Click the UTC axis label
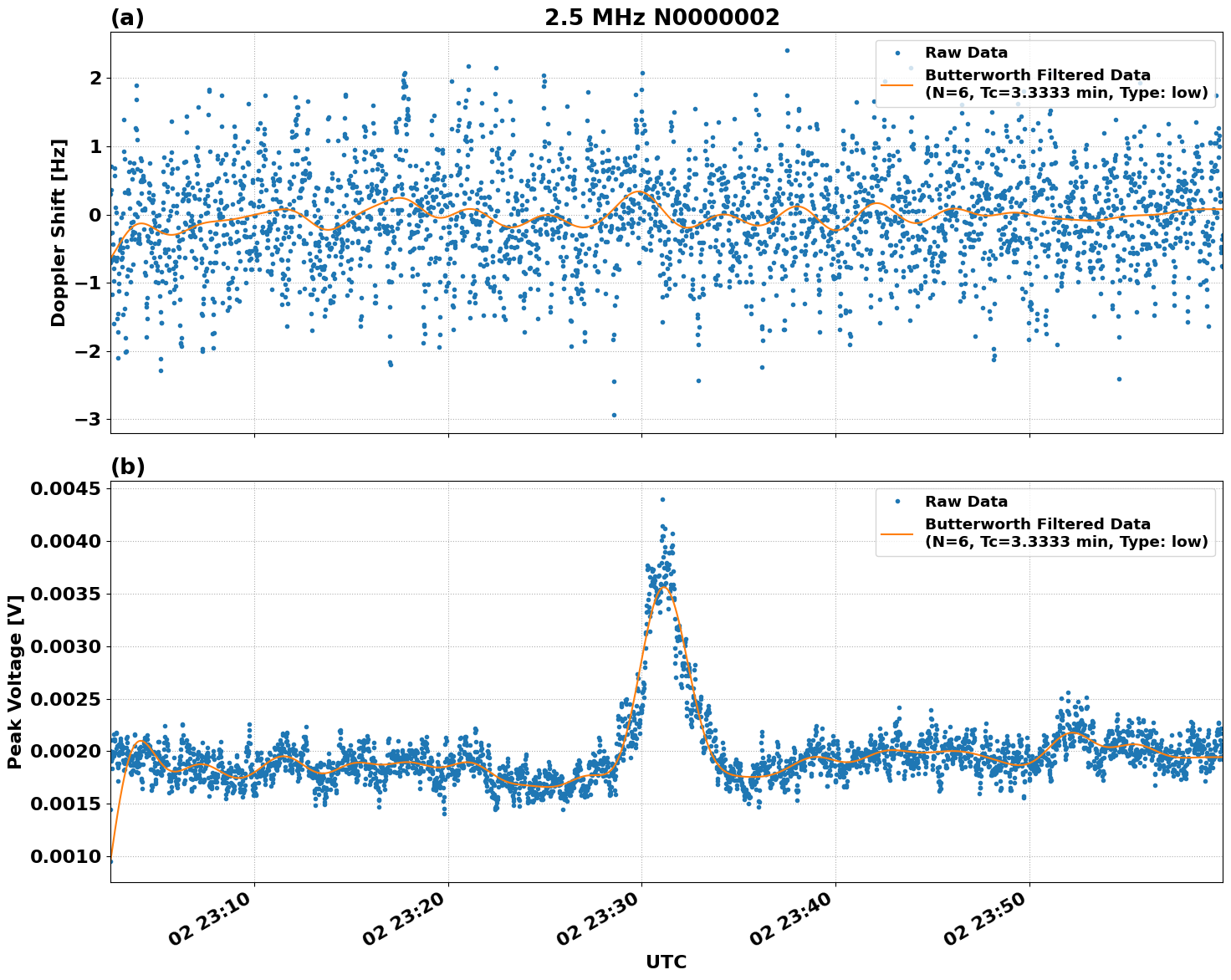This screenshot has height=980, width=1231. click(x=665, y=962)
